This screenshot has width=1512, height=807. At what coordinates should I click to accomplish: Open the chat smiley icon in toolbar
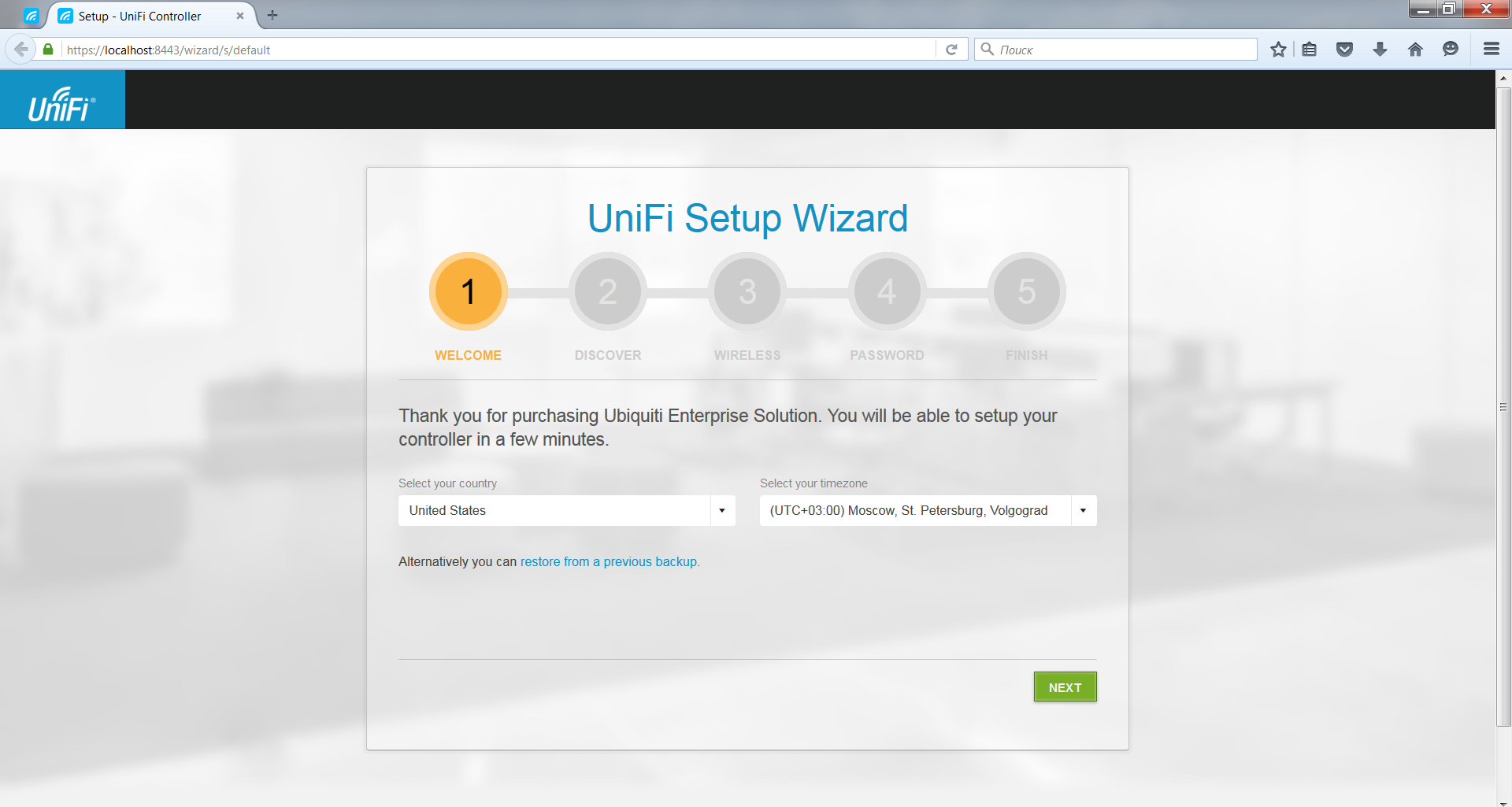coord(1451,50)
